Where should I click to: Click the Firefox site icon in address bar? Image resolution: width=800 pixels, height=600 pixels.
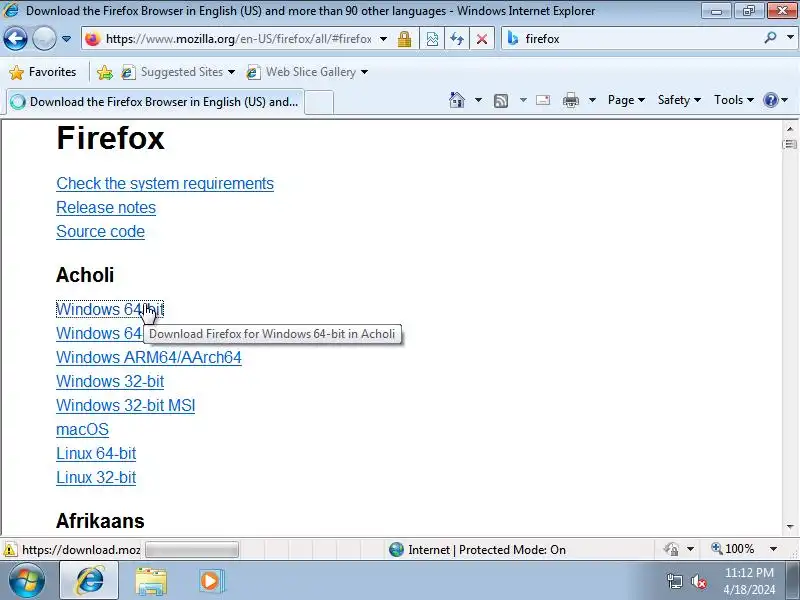click(x=93, y=39)
